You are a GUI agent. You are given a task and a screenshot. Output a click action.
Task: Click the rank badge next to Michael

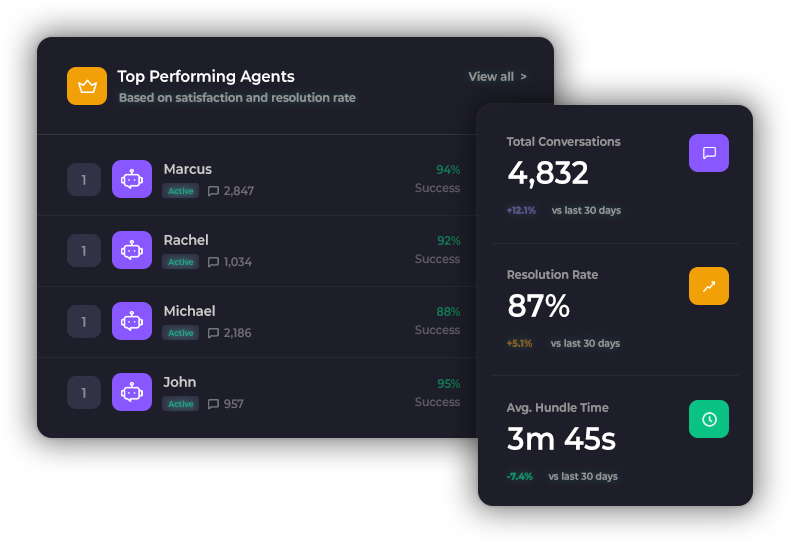pyautogui.click(x=84, y=322)
